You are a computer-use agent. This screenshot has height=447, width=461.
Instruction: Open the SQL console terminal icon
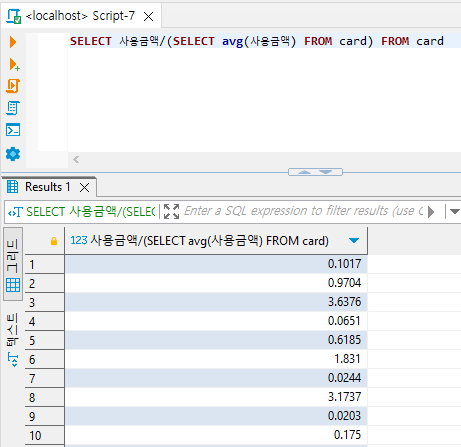pyautogui.click(x=13, y=130)
